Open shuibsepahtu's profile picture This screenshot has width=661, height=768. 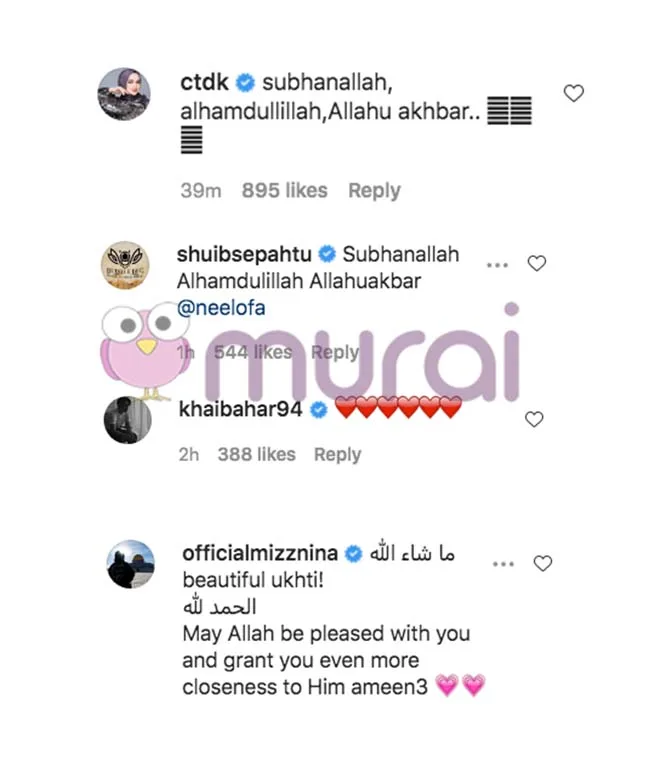click(125, 265)
